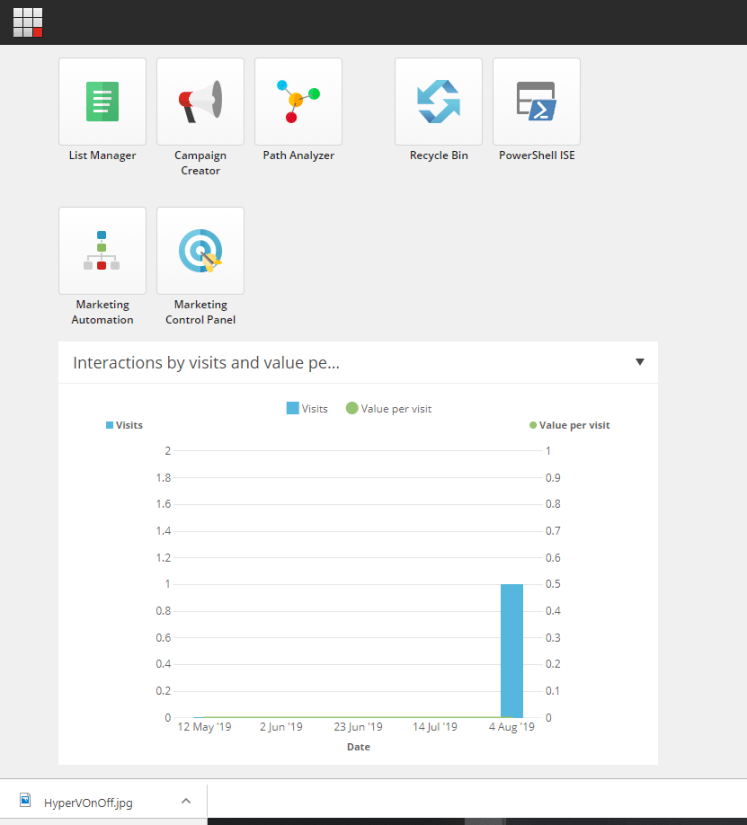Screen dimensions: 747x825
Task: Open the Path Analyzer icon
Action: (298, 101)
